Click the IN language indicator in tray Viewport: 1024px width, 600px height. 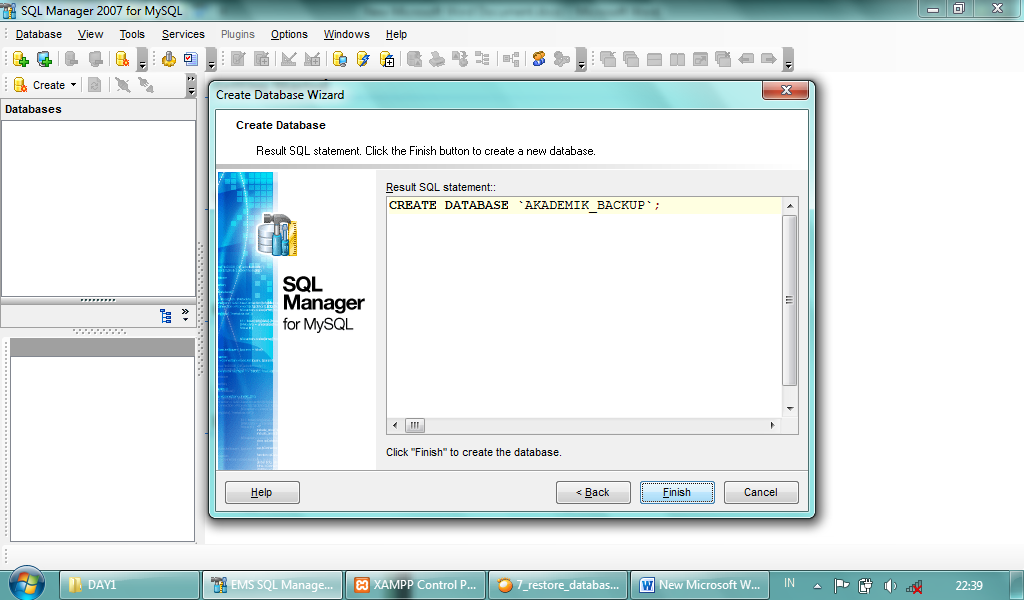pos(790,583)
